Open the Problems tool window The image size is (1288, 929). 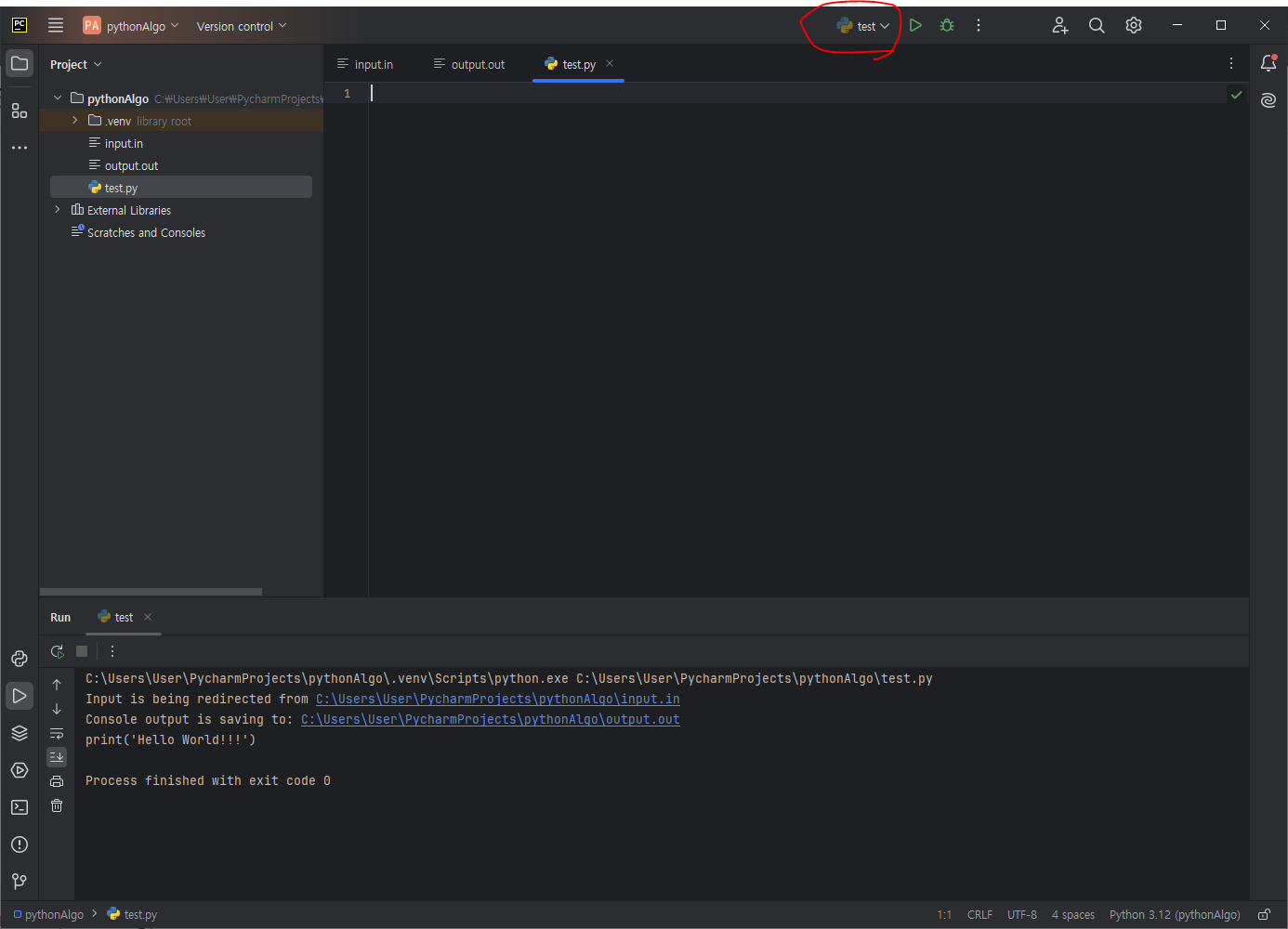[x=20, y=844]
